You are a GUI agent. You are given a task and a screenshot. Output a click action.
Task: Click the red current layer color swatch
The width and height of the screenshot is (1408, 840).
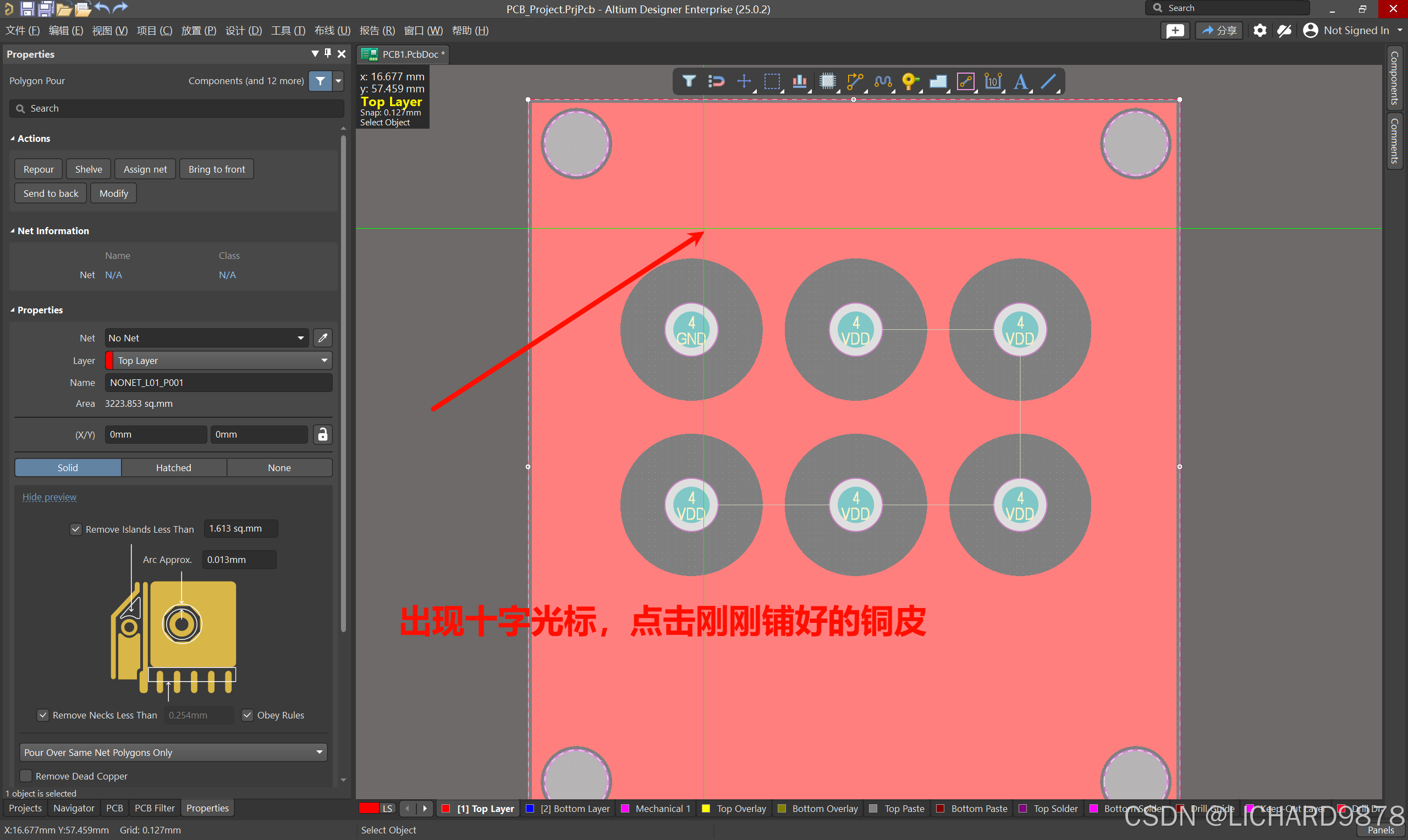tap(369, 808)
